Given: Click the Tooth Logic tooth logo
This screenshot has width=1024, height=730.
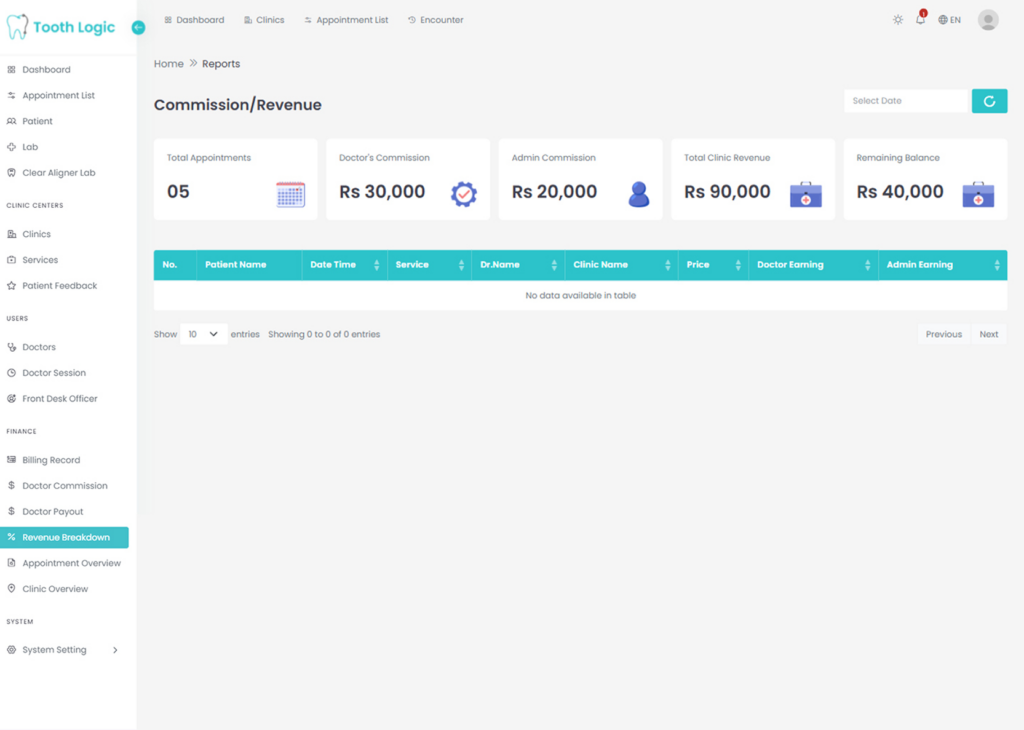Looking at the screenshot, I should (17, 27).
